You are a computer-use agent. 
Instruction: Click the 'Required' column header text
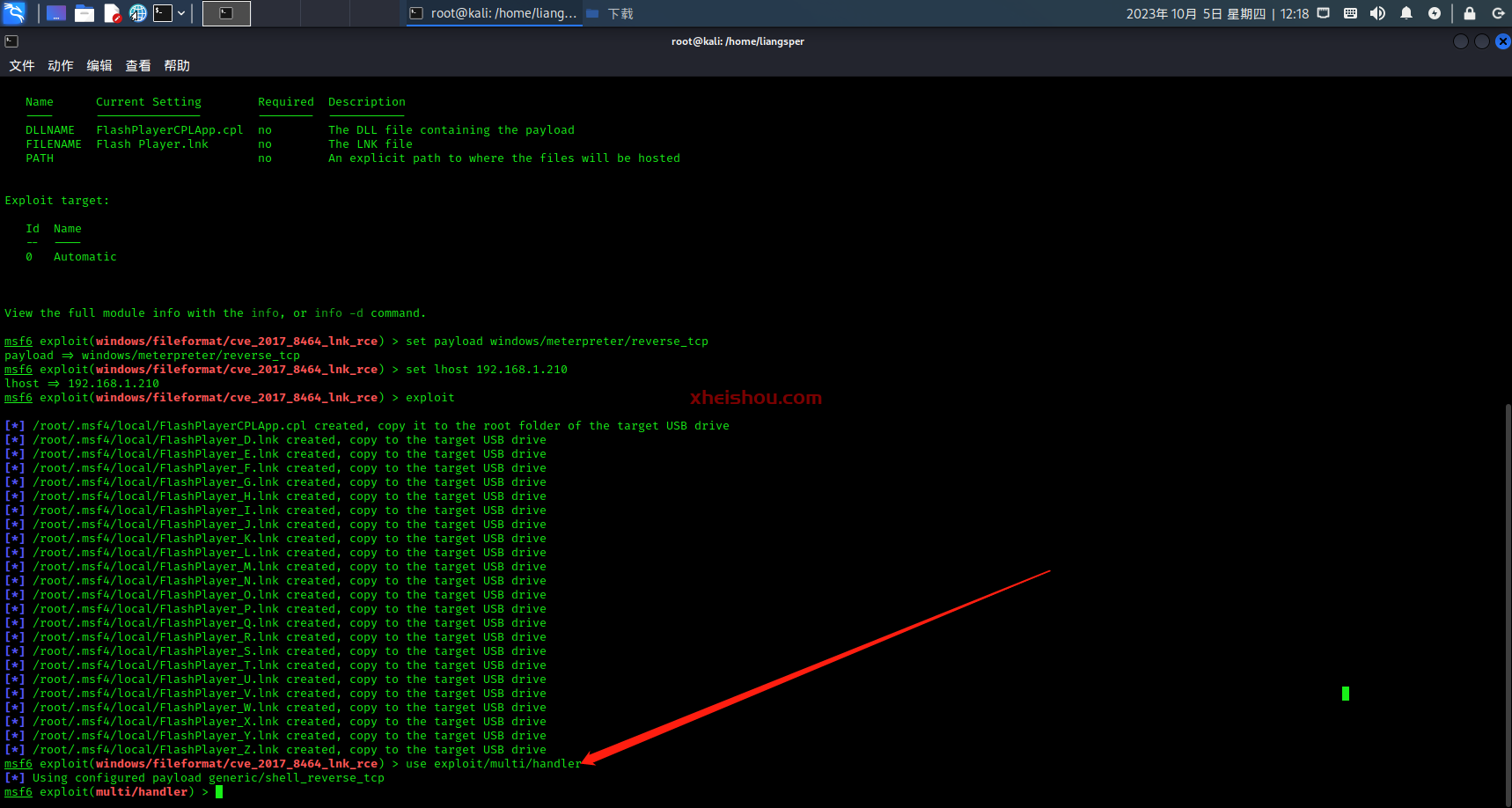tap(286, 102)
